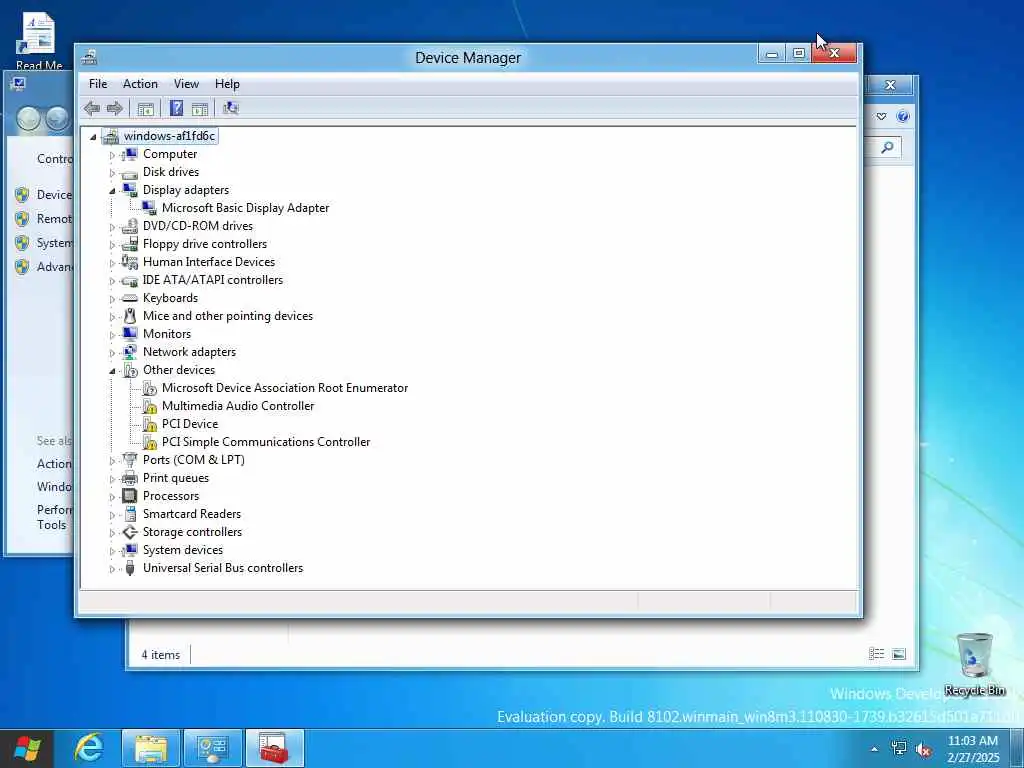1024x768 pixels.
Task: Select the Microsoft Basic Display Adapter icon
Action: [x=149, y=208]
